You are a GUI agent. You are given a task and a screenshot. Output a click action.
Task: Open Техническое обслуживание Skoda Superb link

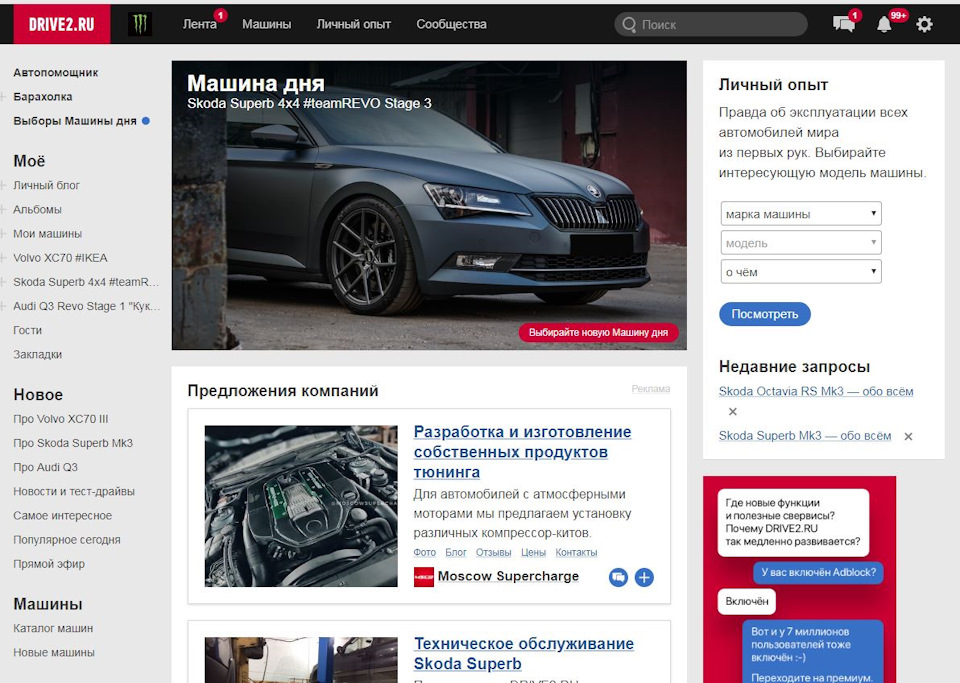click(x=523, y=654)
